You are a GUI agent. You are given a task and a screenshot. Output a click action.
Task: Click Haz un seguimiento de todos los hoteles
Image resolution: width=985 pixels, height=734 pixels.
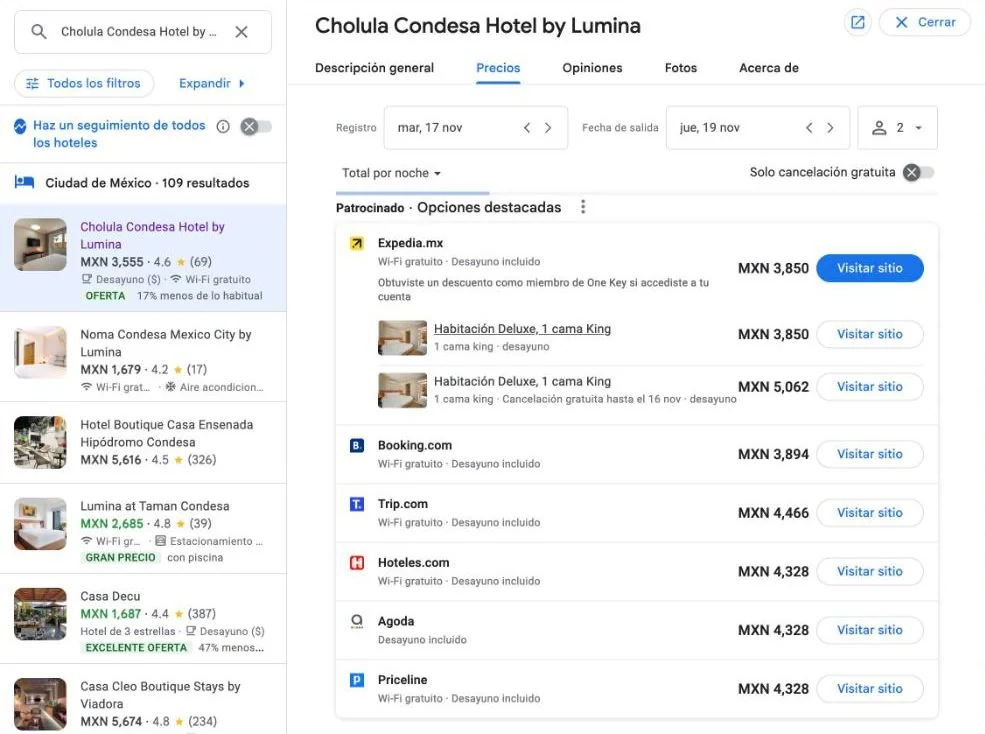(119, 134)
